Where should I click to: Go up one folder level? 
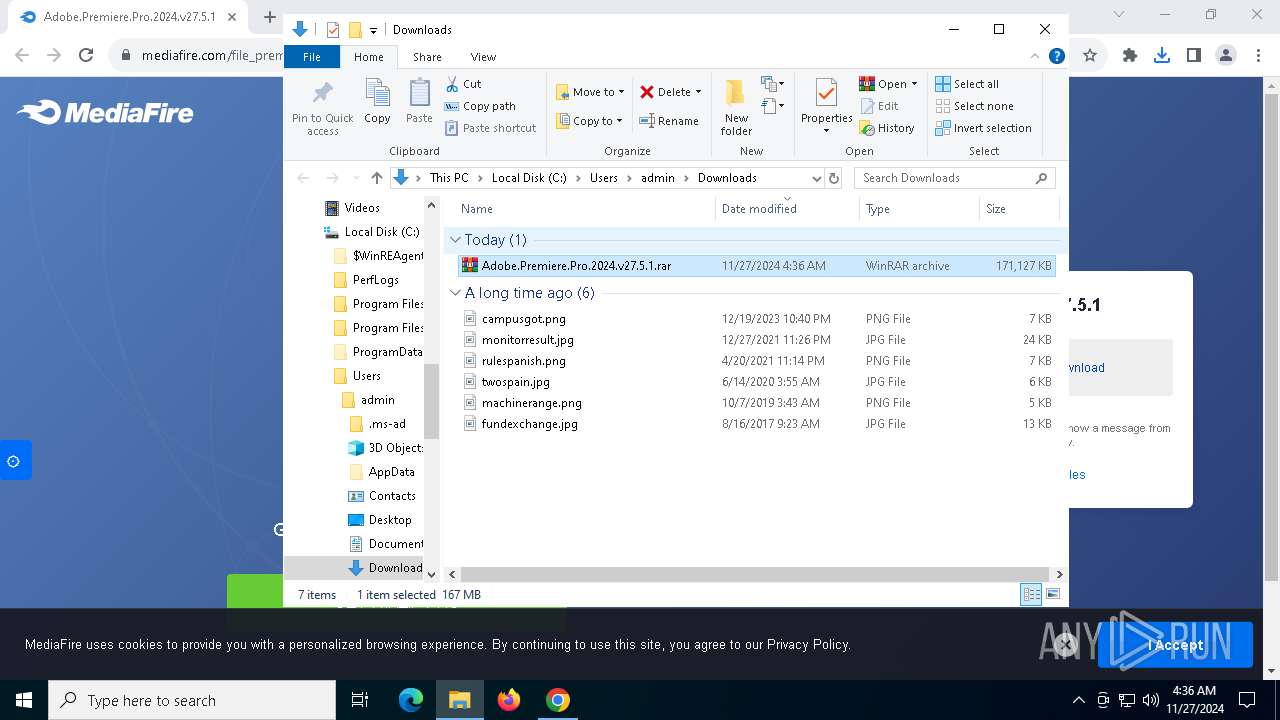coord(376,178)
